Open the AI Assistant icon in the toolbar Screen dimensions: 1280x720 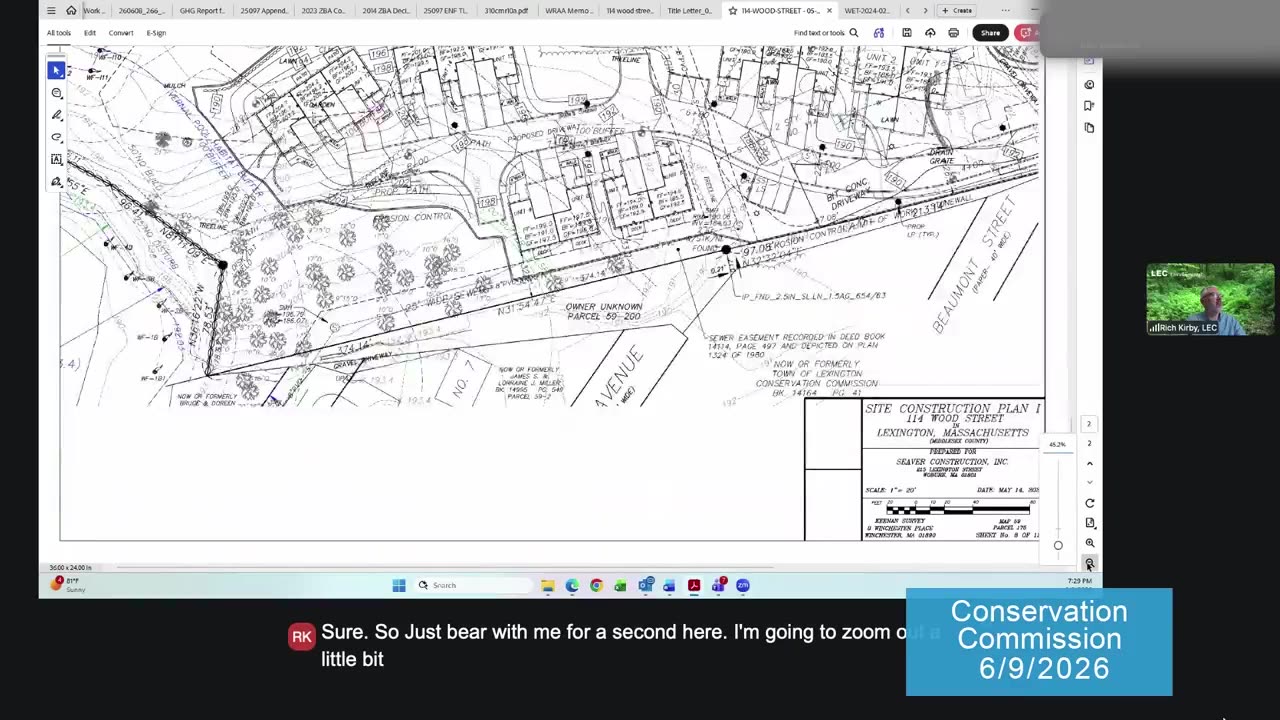pos(879,32)
